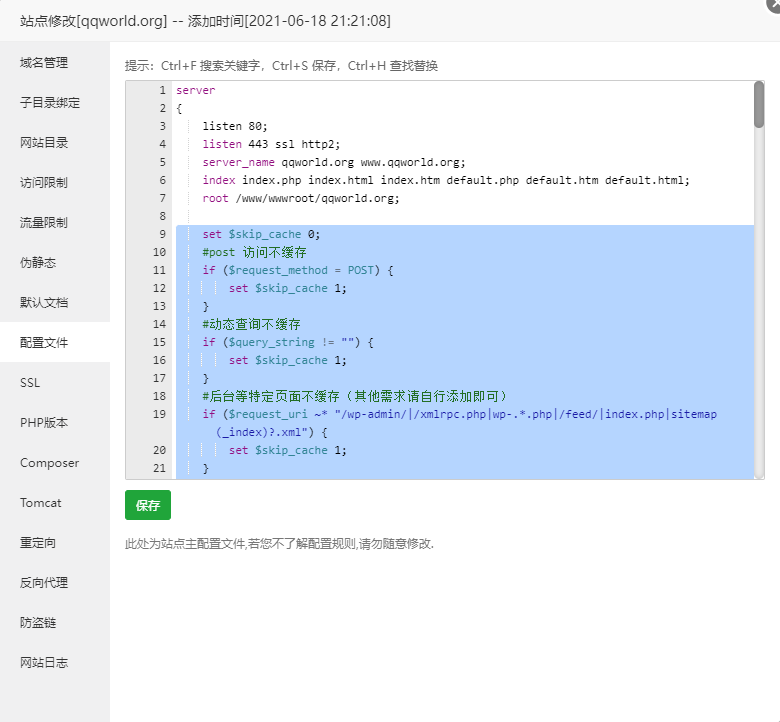Switch to PHP版本 tab
Viewport: 780px width, 722px height.
click(44, 422)
